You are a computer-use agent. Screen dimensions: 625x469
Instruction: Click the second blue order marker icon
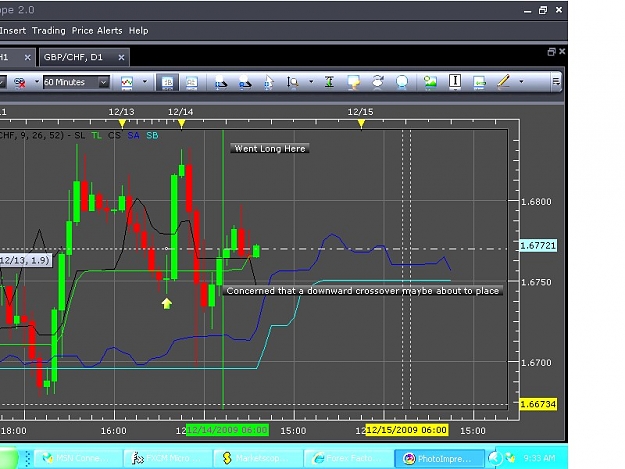(x=245, y=82)
